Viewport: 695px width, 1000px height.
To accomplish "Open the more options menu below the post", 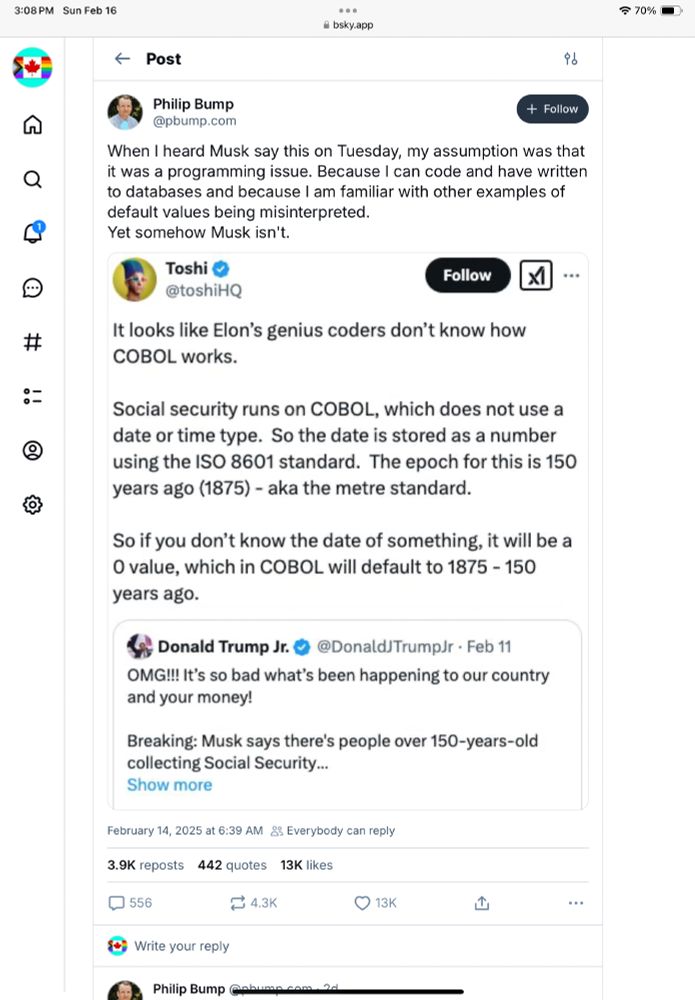I will [576, 903].
